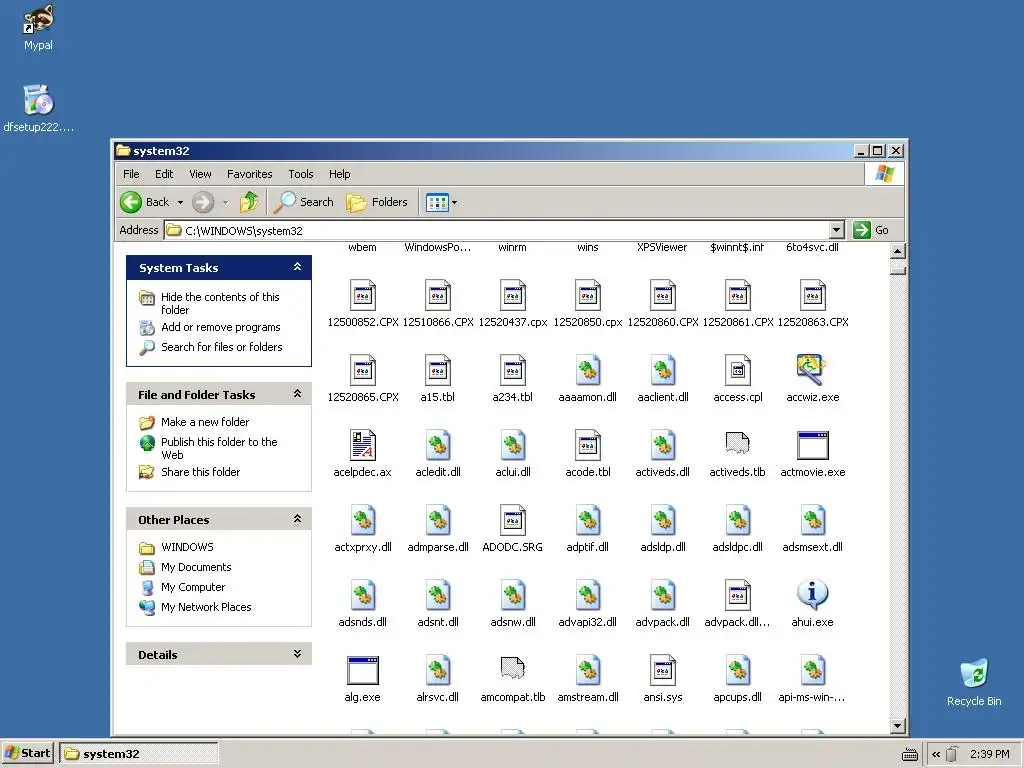1024x768 pixels.
Task: Select the actmovie.exe file icon
Action: 812,445
